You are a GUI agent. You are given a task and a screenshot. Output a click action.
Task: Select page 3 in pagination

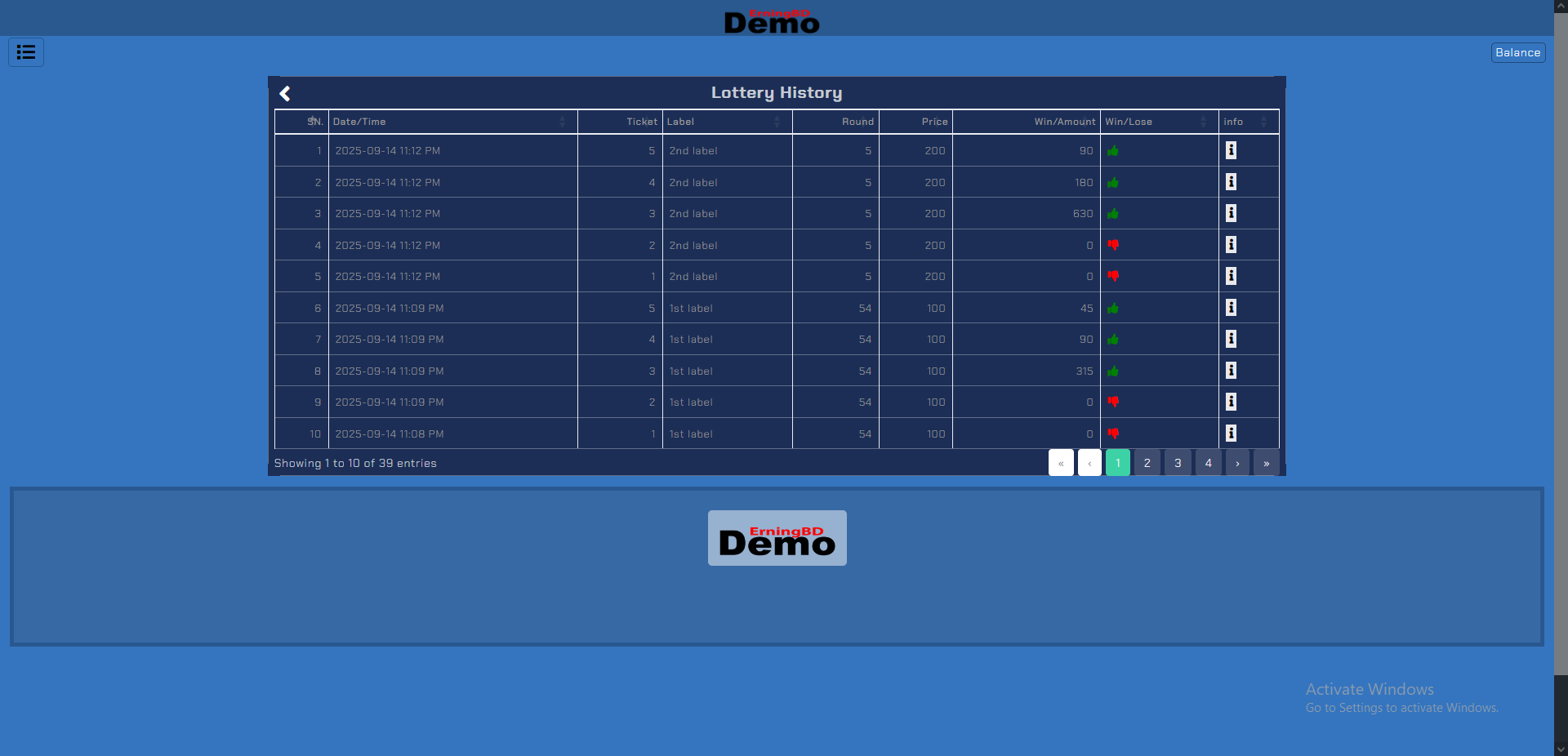click(1178, 463)
